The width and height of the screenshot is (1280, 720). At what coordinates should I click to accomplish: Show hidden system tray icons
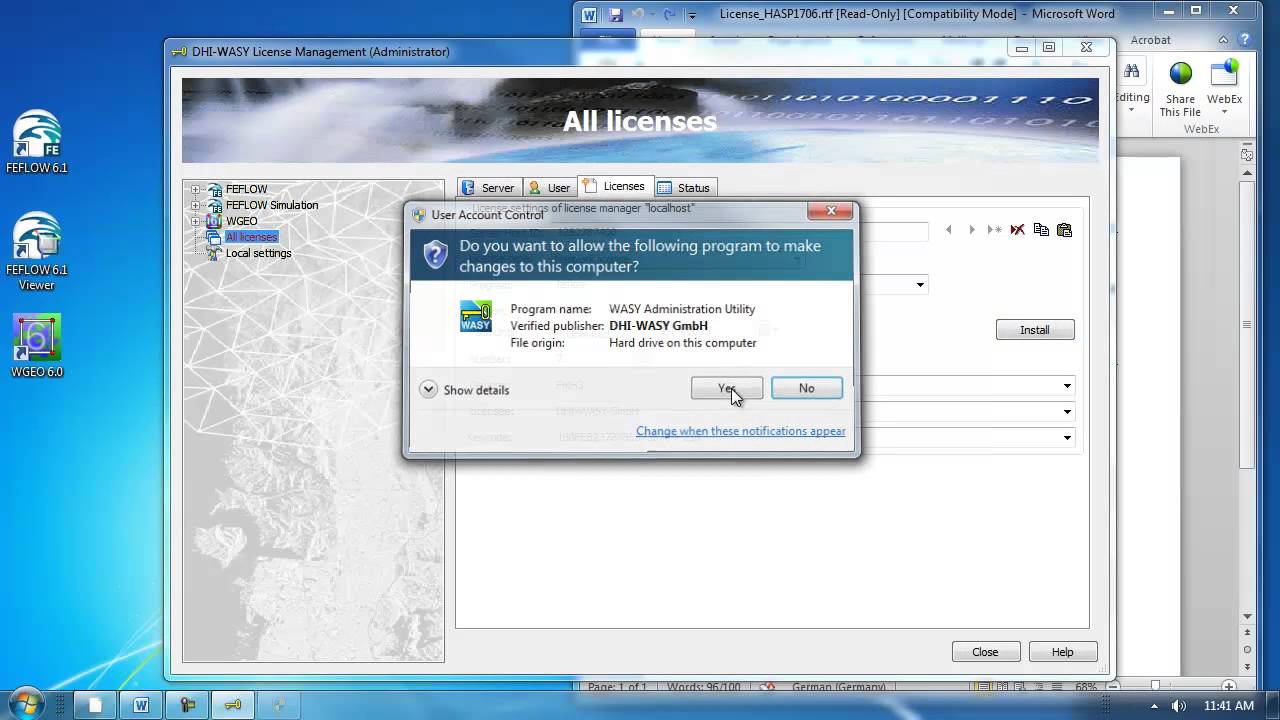pyautogui.click(x=1154, y=706)
